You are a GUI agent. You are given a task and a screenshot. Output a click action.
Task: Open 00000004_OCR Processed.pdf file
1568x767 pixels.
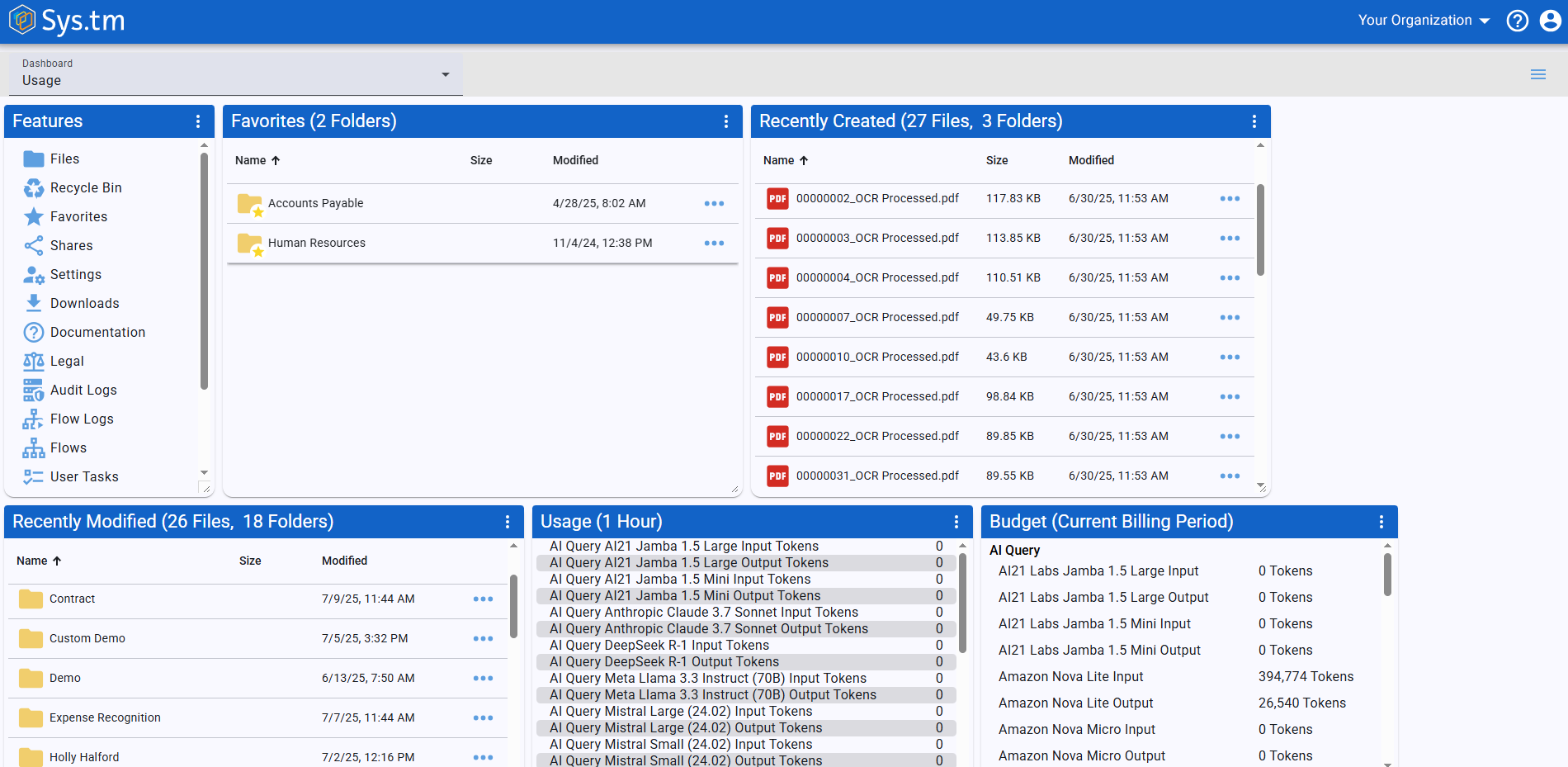coord(877,277)
